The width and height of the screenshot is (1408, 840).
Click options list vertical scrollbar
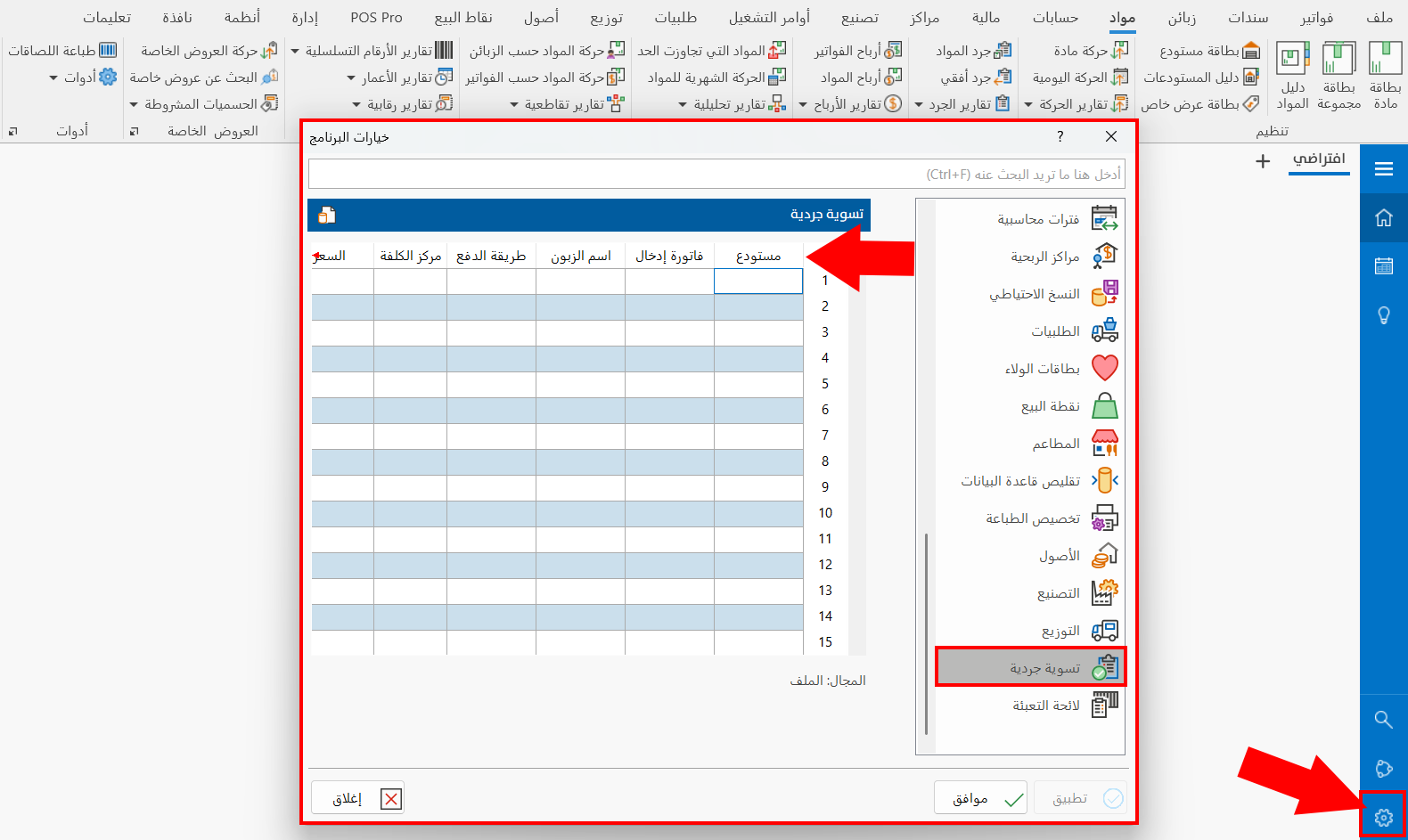(x=927, y=633)
